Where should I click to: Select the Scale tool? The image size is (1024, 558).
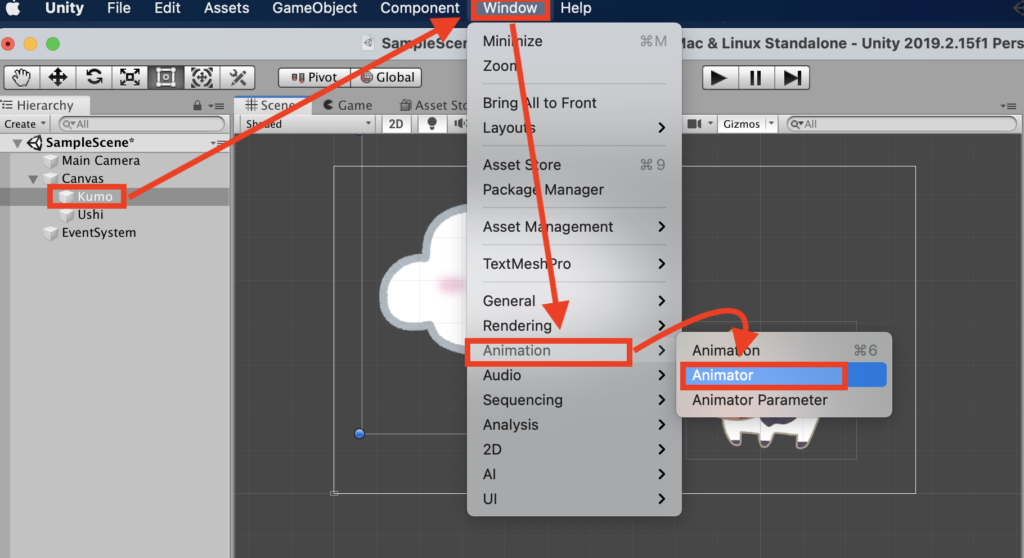pyautogui.click(x=129, y=77)
